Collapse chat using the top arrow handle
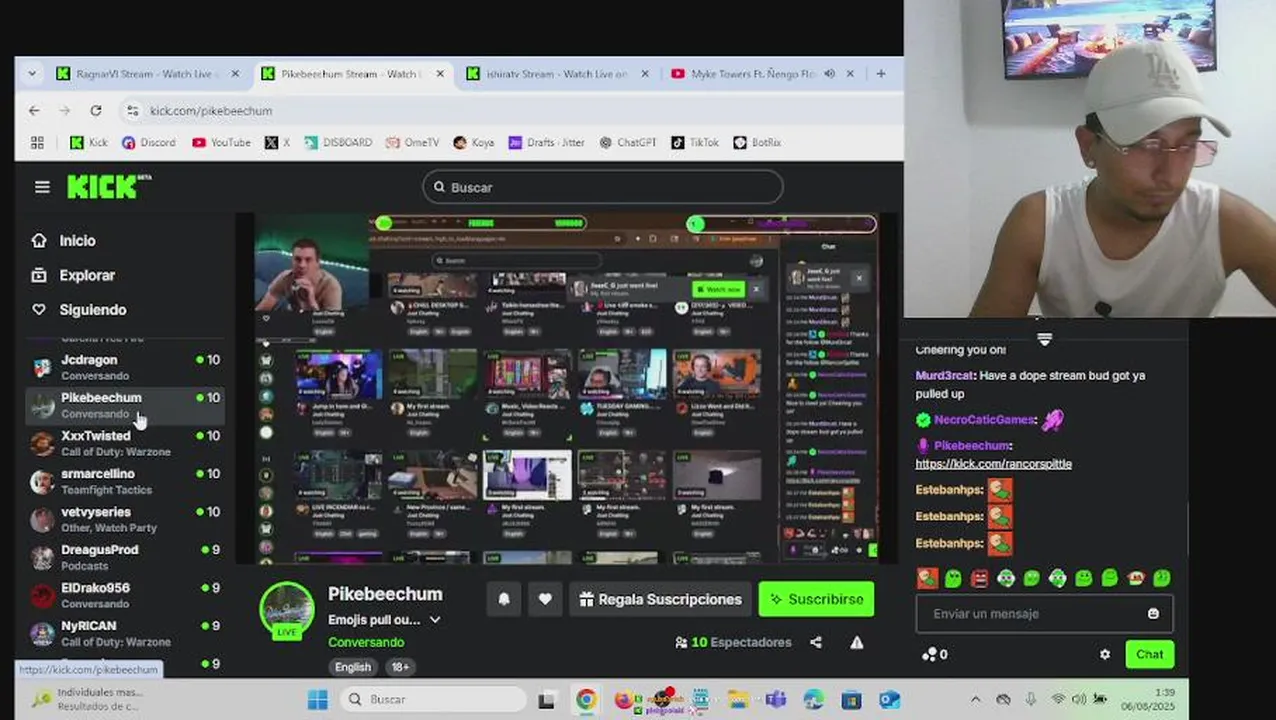The width and height of the screenshot is (1276, 720). (x=1044, y=340)
